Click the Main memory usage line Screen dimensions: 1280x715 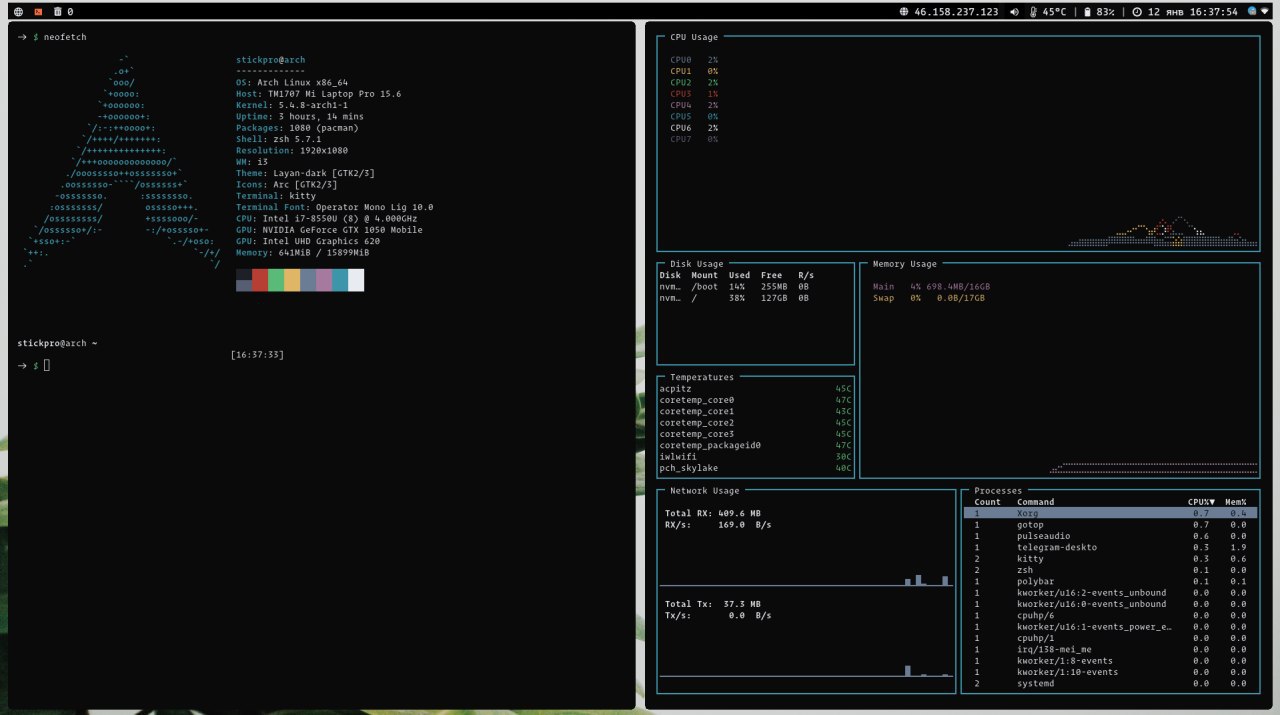[x=931, y=286]
